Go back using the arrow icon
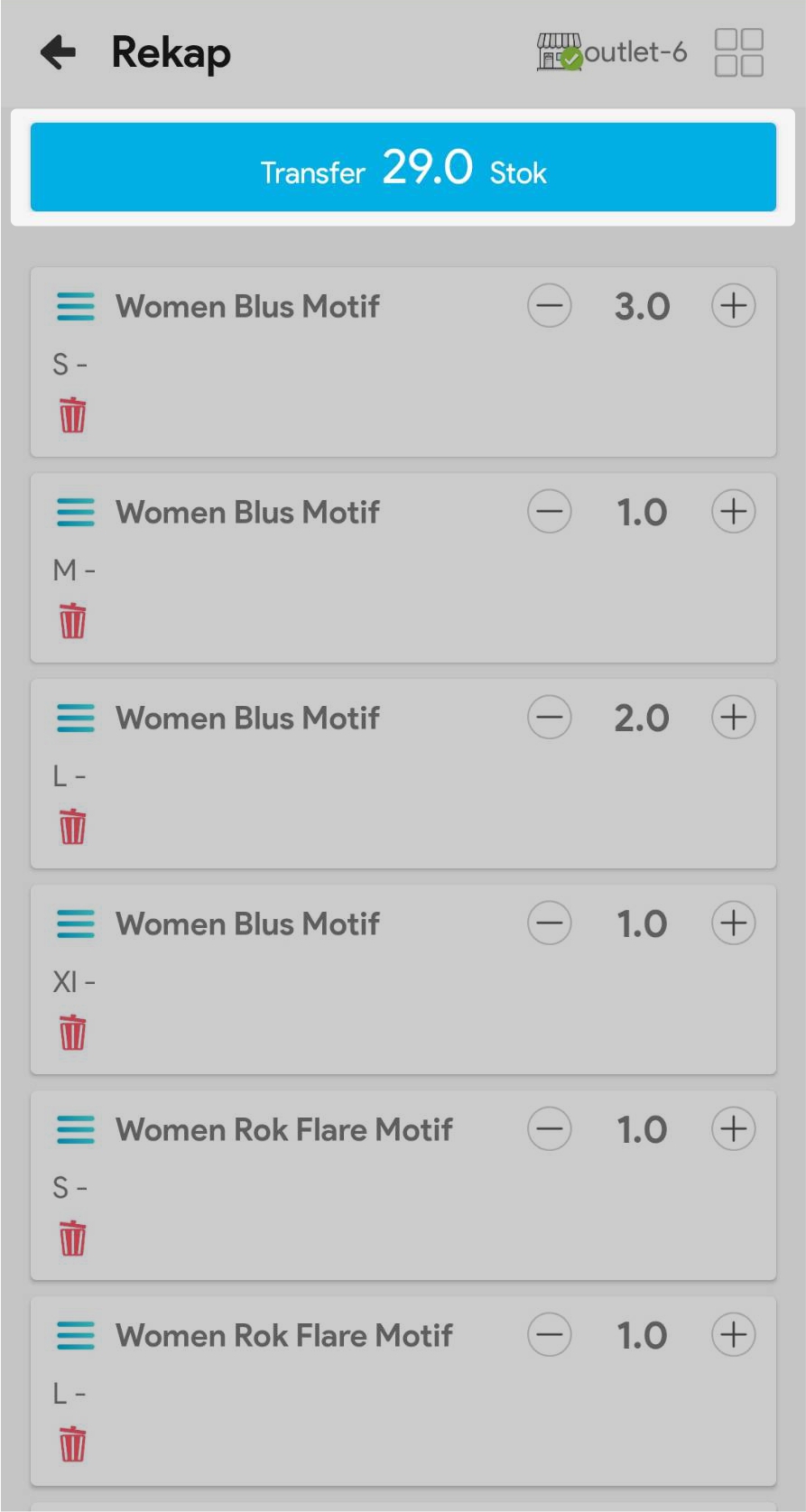Image resolution: width=806 pixels, height=1512 pixels. click(x=59, y=52)
